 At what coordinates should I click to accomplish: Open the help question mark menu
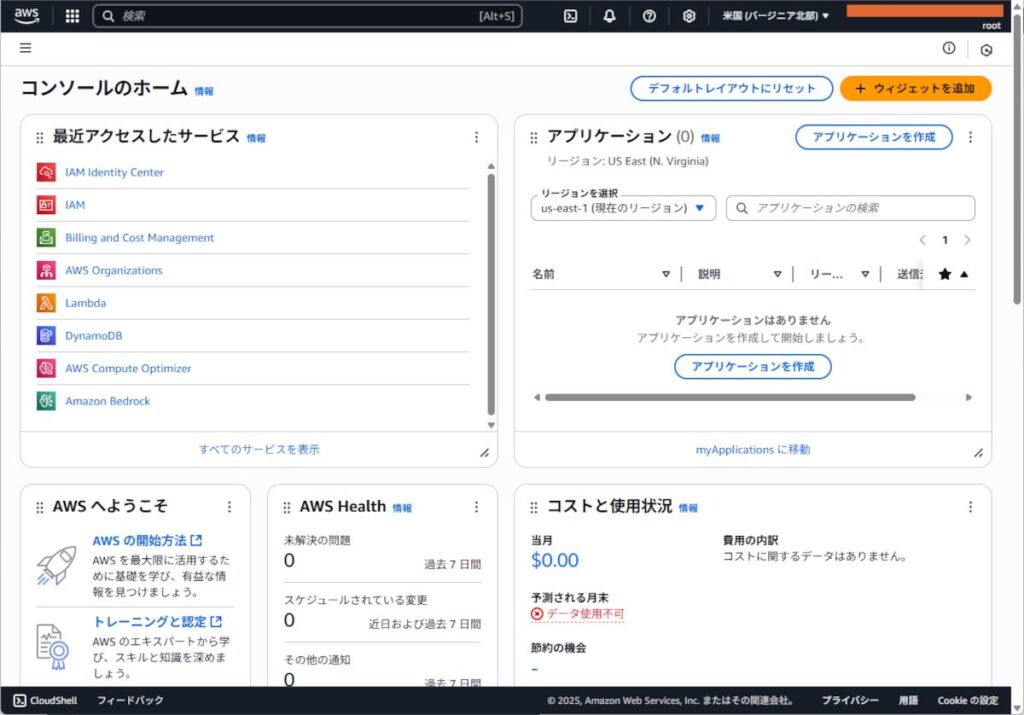coord(649,16)
